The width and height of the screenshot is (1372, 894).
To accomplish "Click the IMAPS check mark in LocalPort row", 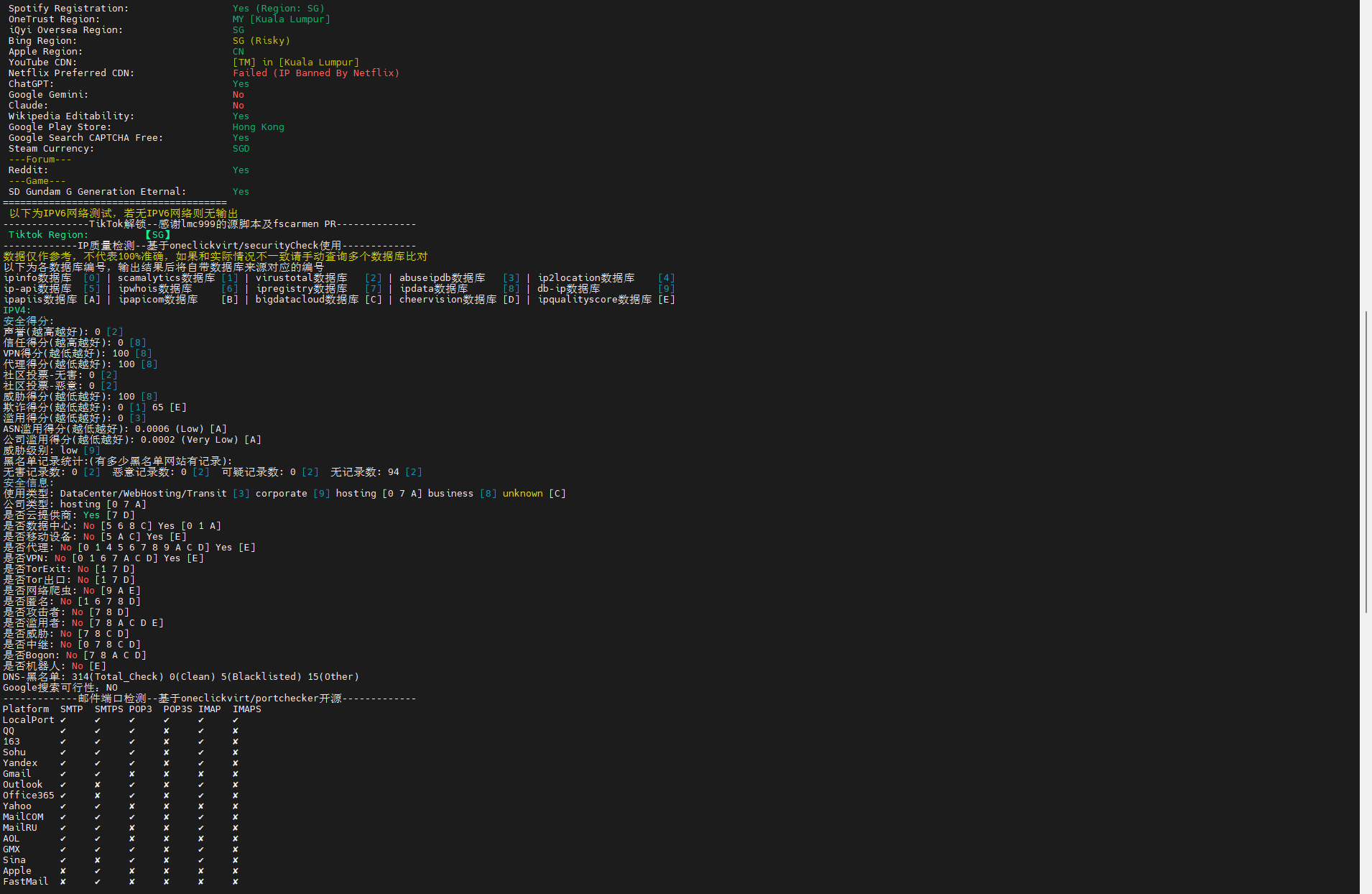I will point(236,720).
